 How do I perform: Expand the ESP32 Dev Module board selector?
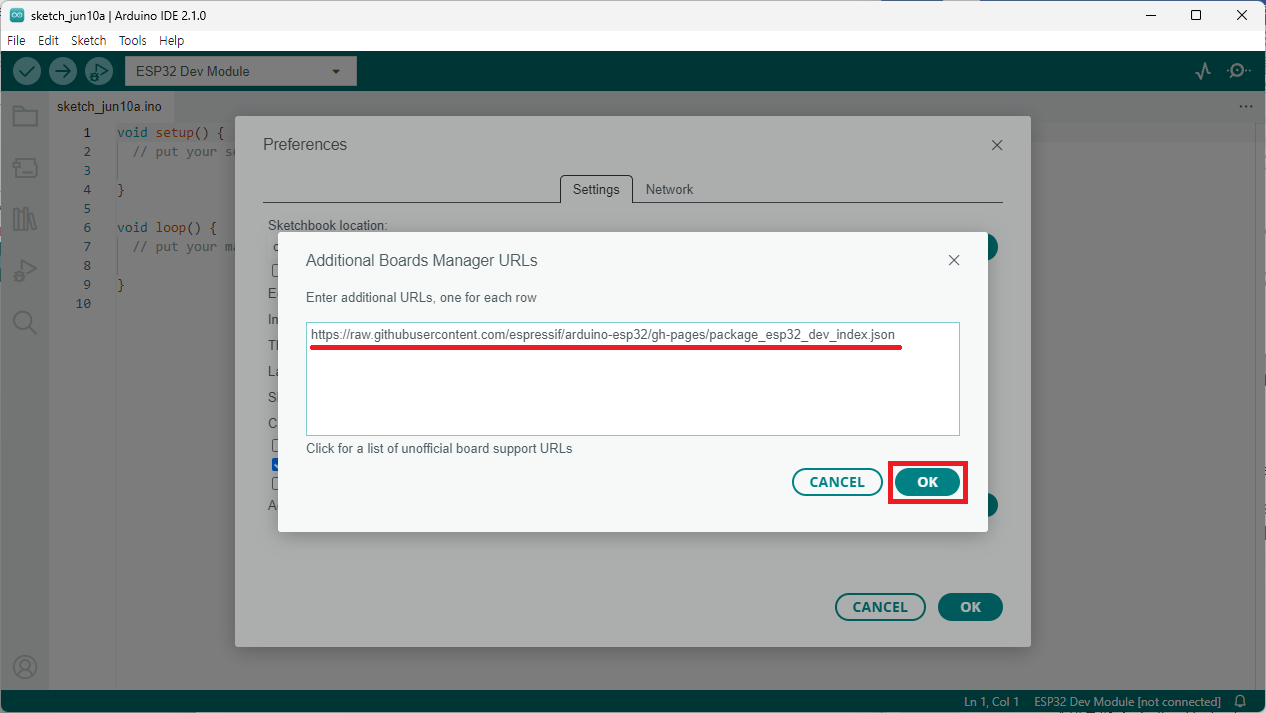(240, 71)
